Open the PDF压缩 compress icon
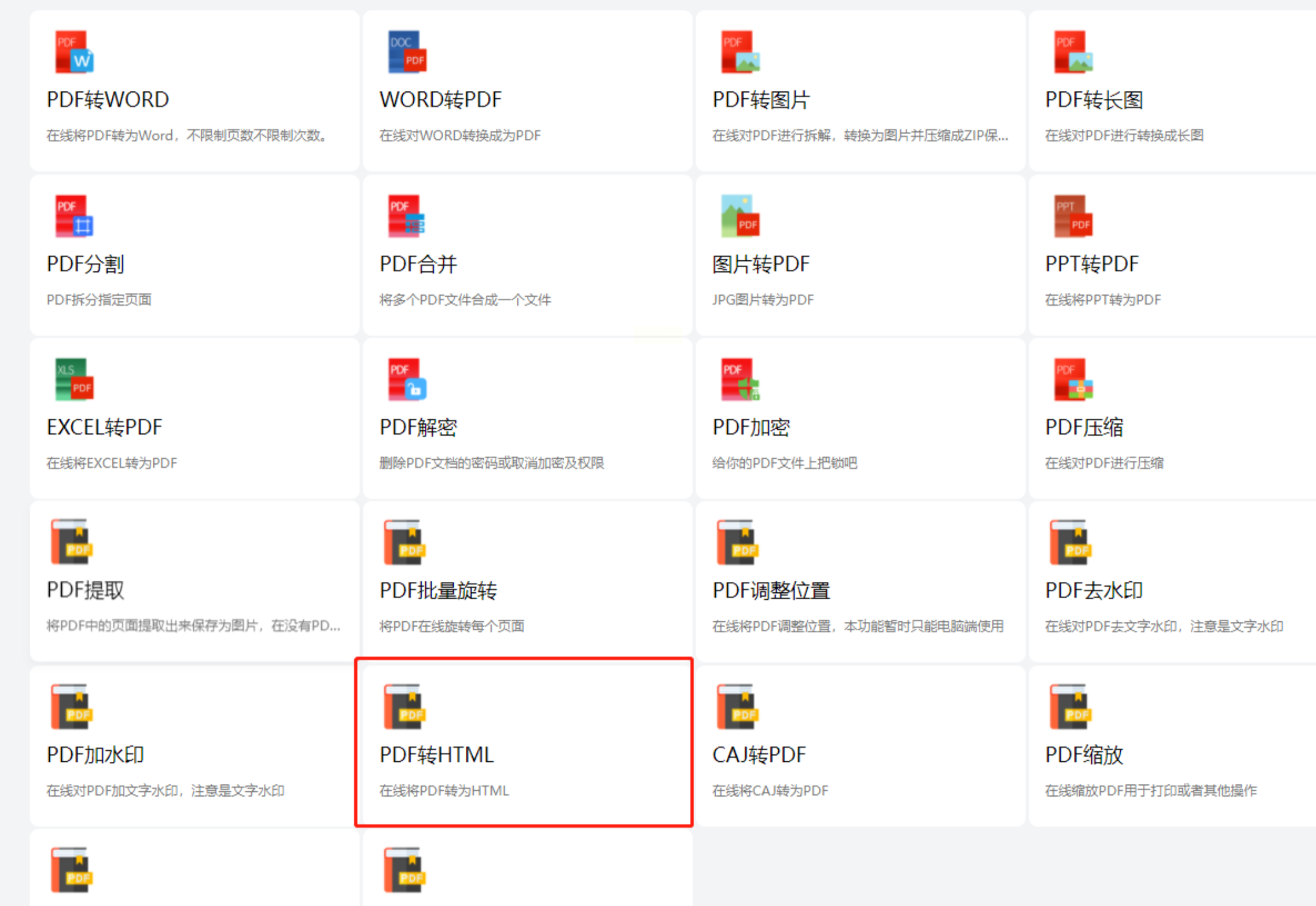 (x=1073, y=379)
